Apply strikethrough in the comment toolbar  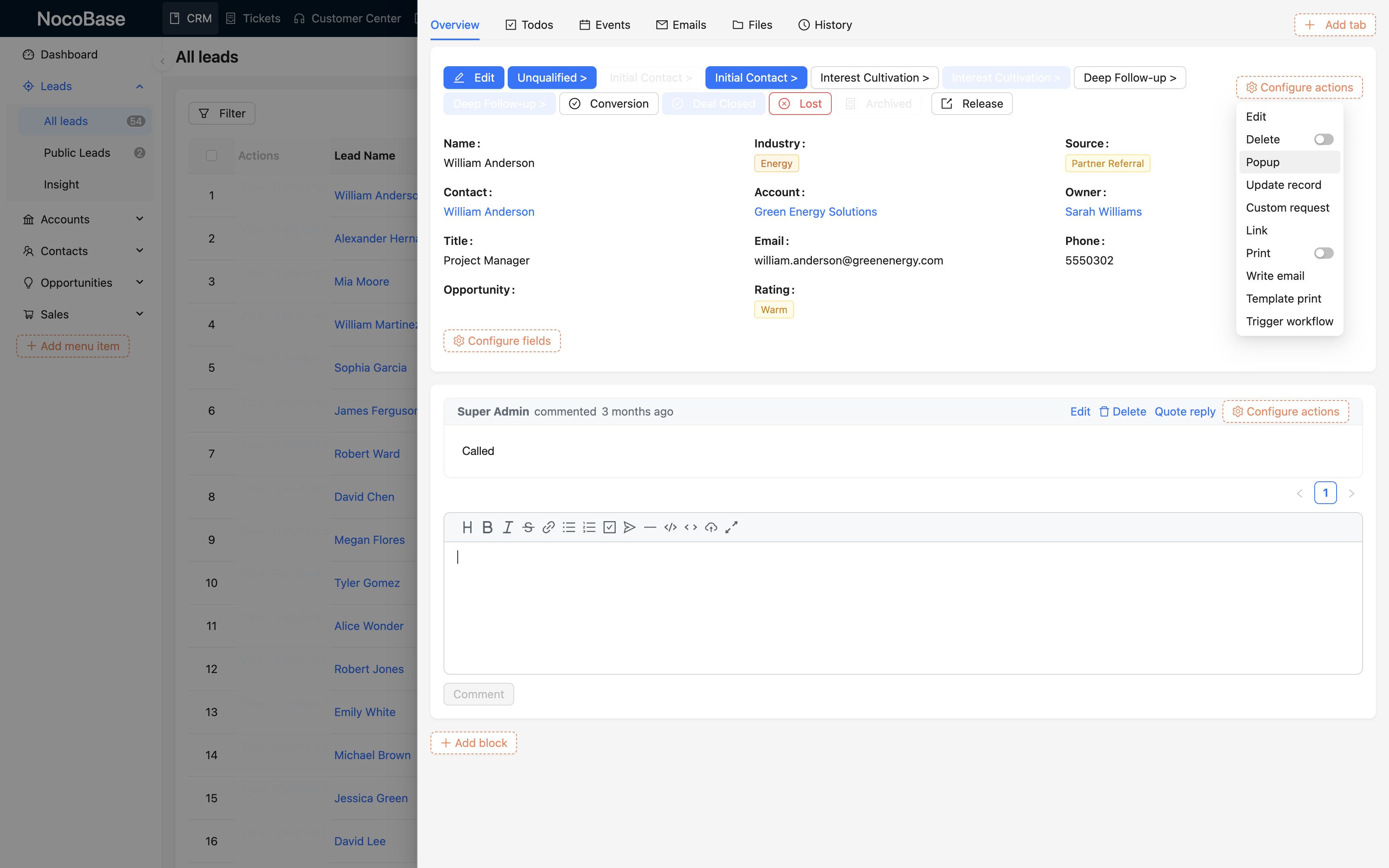[x=528, y=527]
